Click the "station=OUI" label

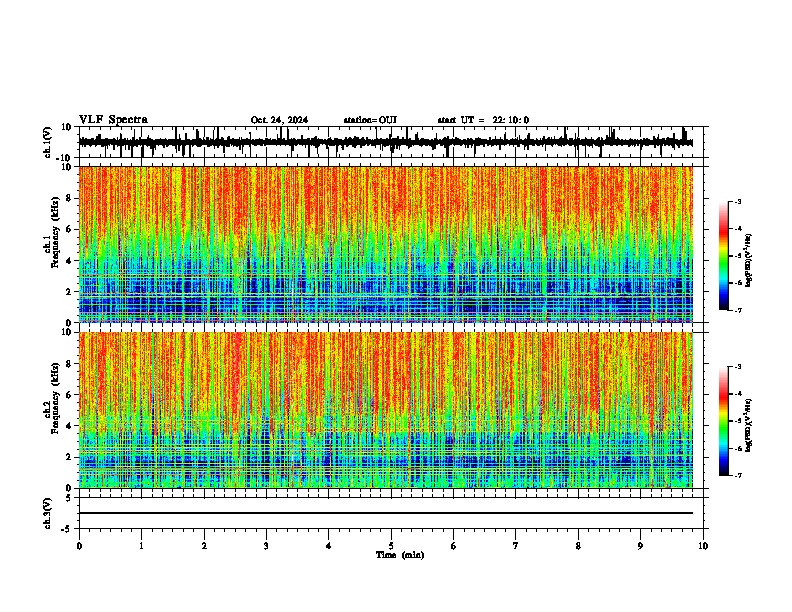click(370, 120)
